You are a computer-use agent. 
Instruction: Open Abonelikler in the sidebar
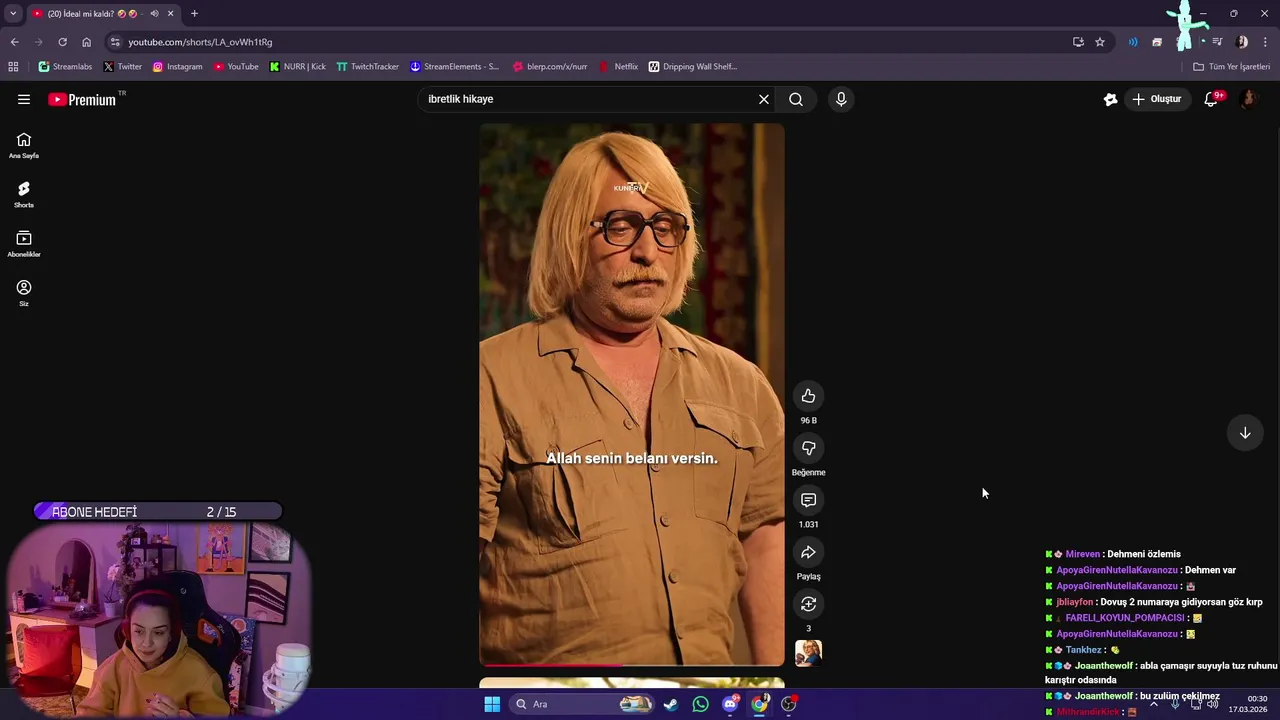coord(24,243)
